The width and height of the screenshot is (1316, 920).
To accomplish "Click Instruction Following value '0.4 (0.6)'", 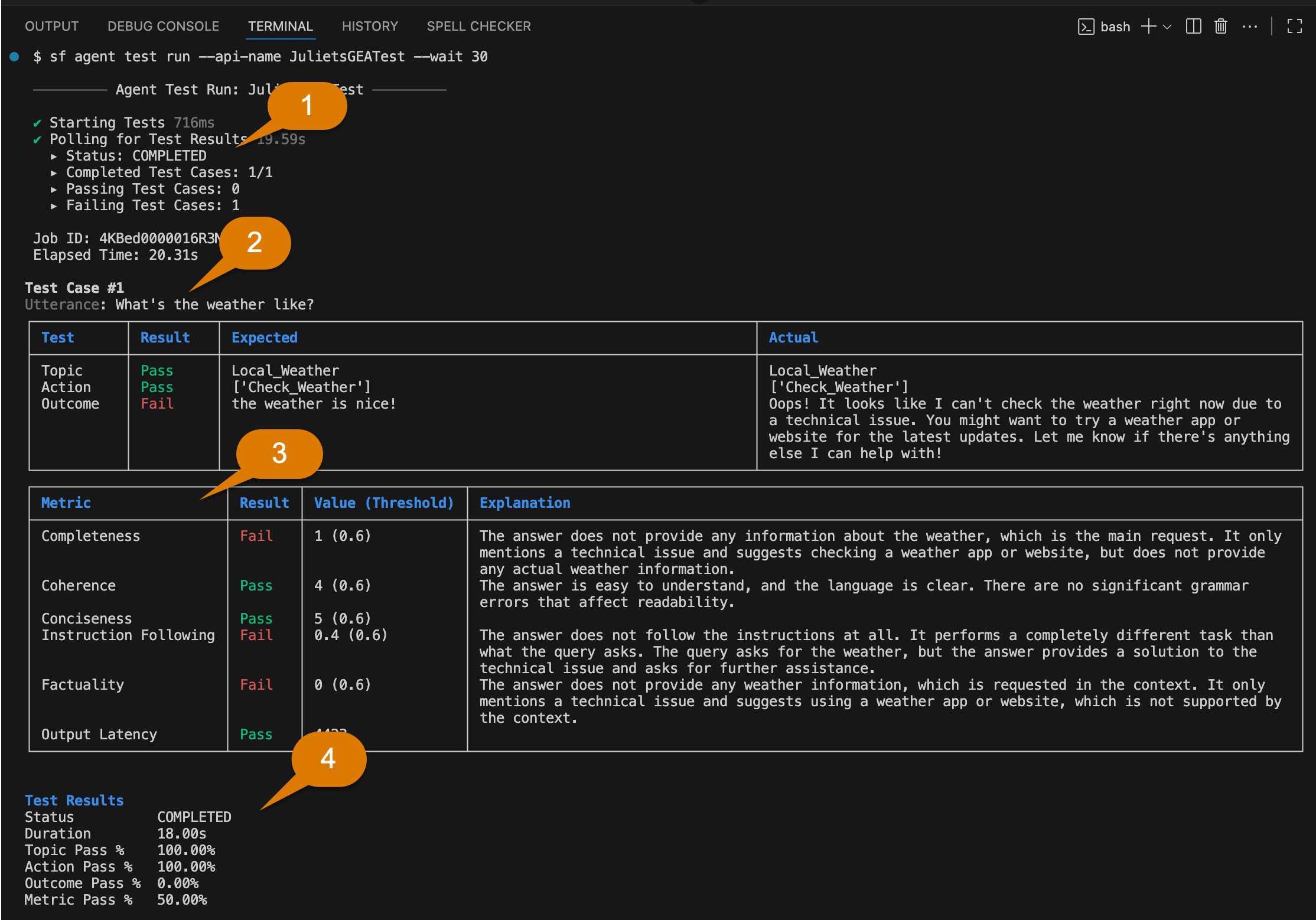I will point(351,635).
